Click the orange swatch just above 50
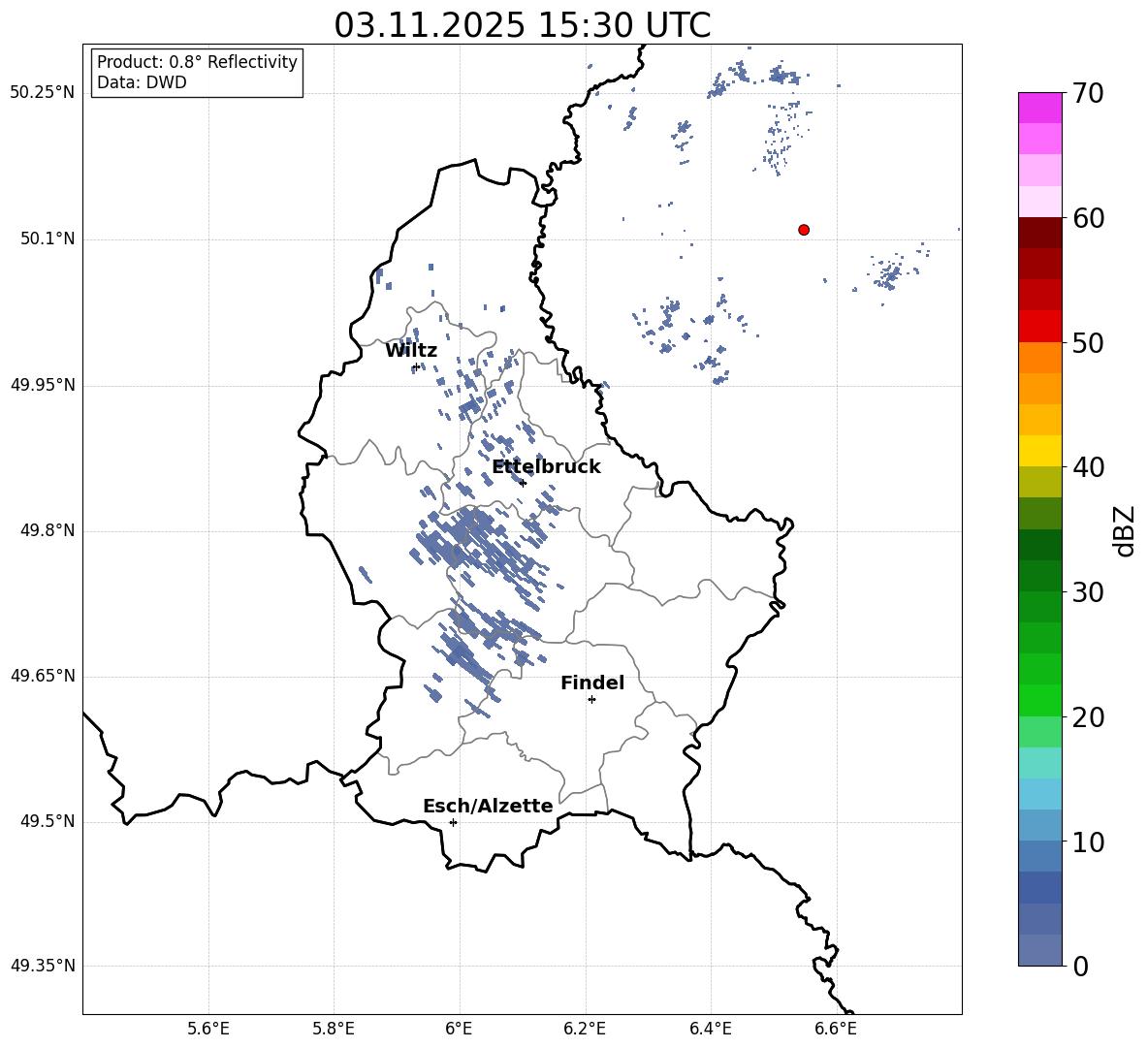Viewport: 1148px width, 1048px height. (1039, 358)
